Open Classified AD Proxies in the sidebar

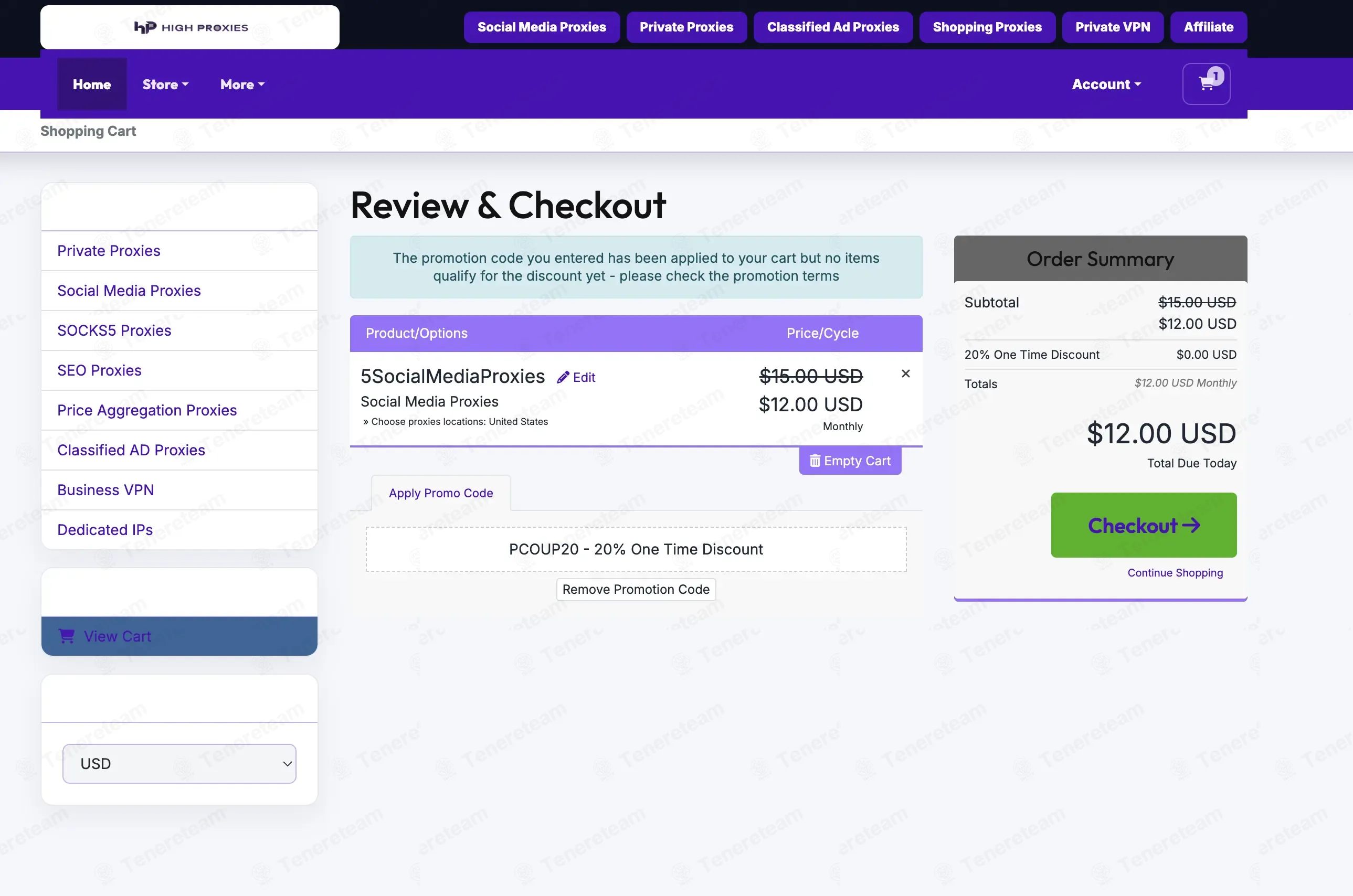click(x=179, y=450)
